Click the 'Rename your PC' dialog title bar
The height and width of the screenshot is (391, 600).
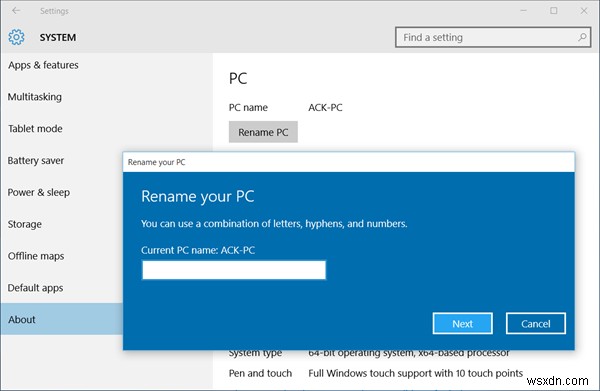[349, 162]
